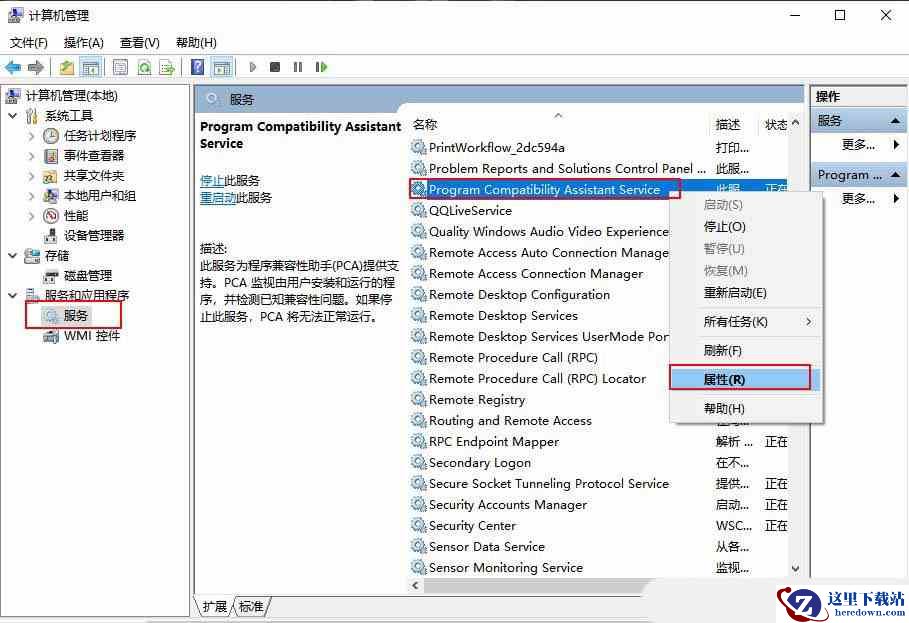This screenshot has height=623, width=909.
Task: Click the Stop Service toolbar icon
Action: pos(275,67)
